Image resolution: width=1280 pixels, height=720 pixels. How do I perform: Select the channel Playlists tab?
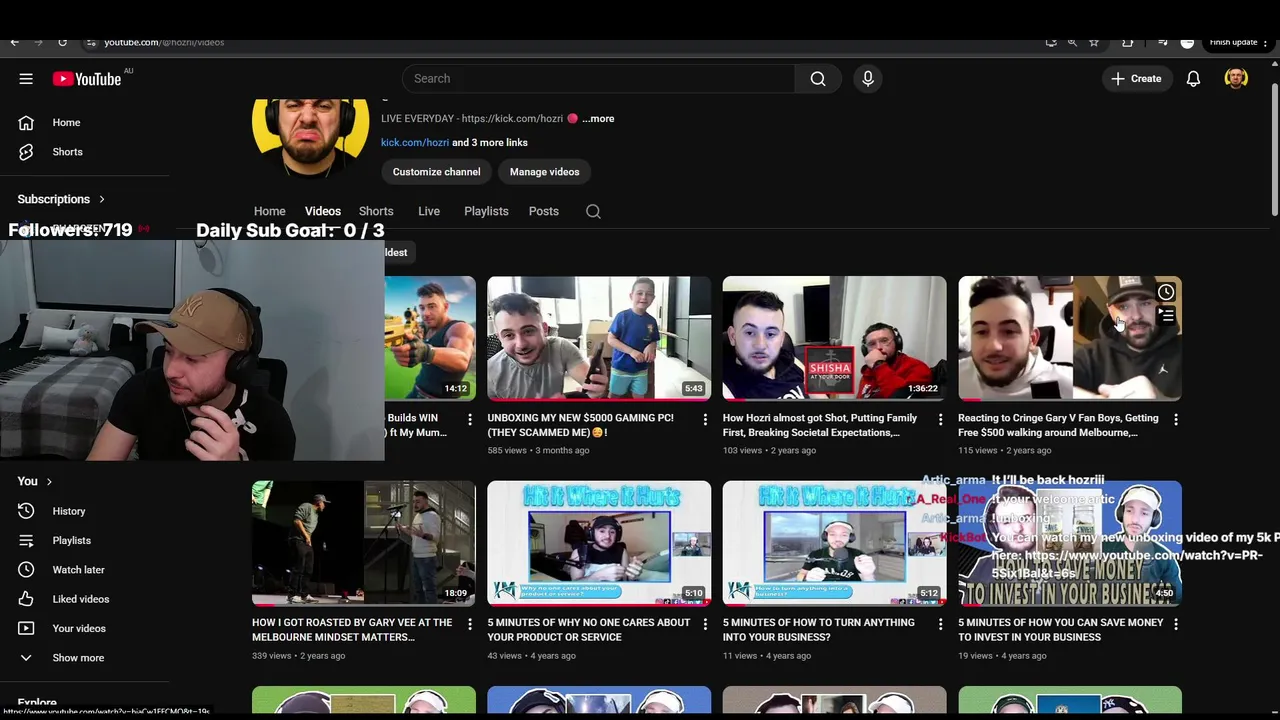[x=486, y=211]
